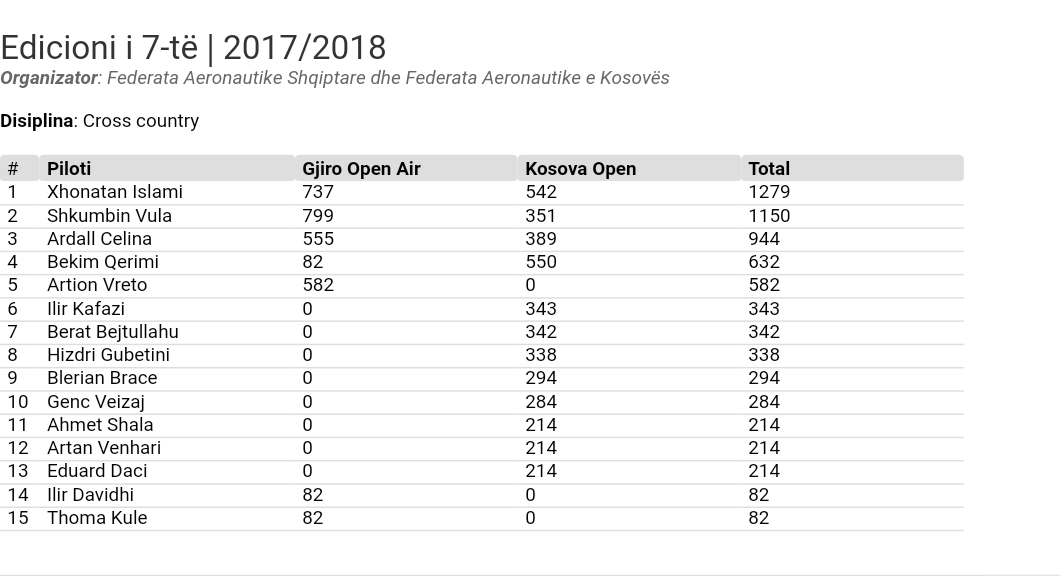Screen dimensions: 1060x576
Task: Click on Hizdri Gubetini's name
Action: [108, 354]
